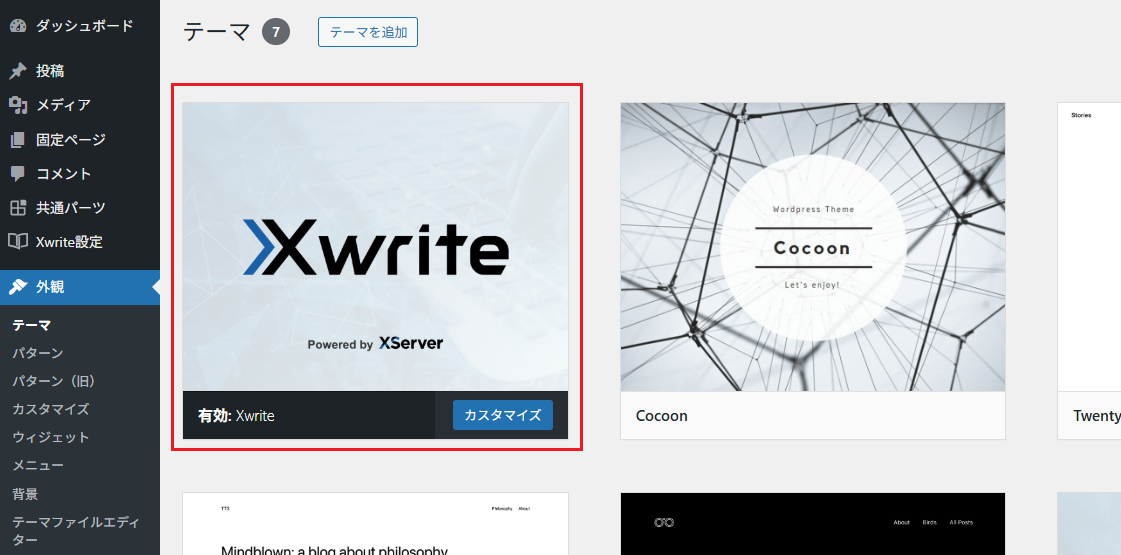
Task: Select the Cocoon theme thumbnail
Action: (x=813, y=247)
